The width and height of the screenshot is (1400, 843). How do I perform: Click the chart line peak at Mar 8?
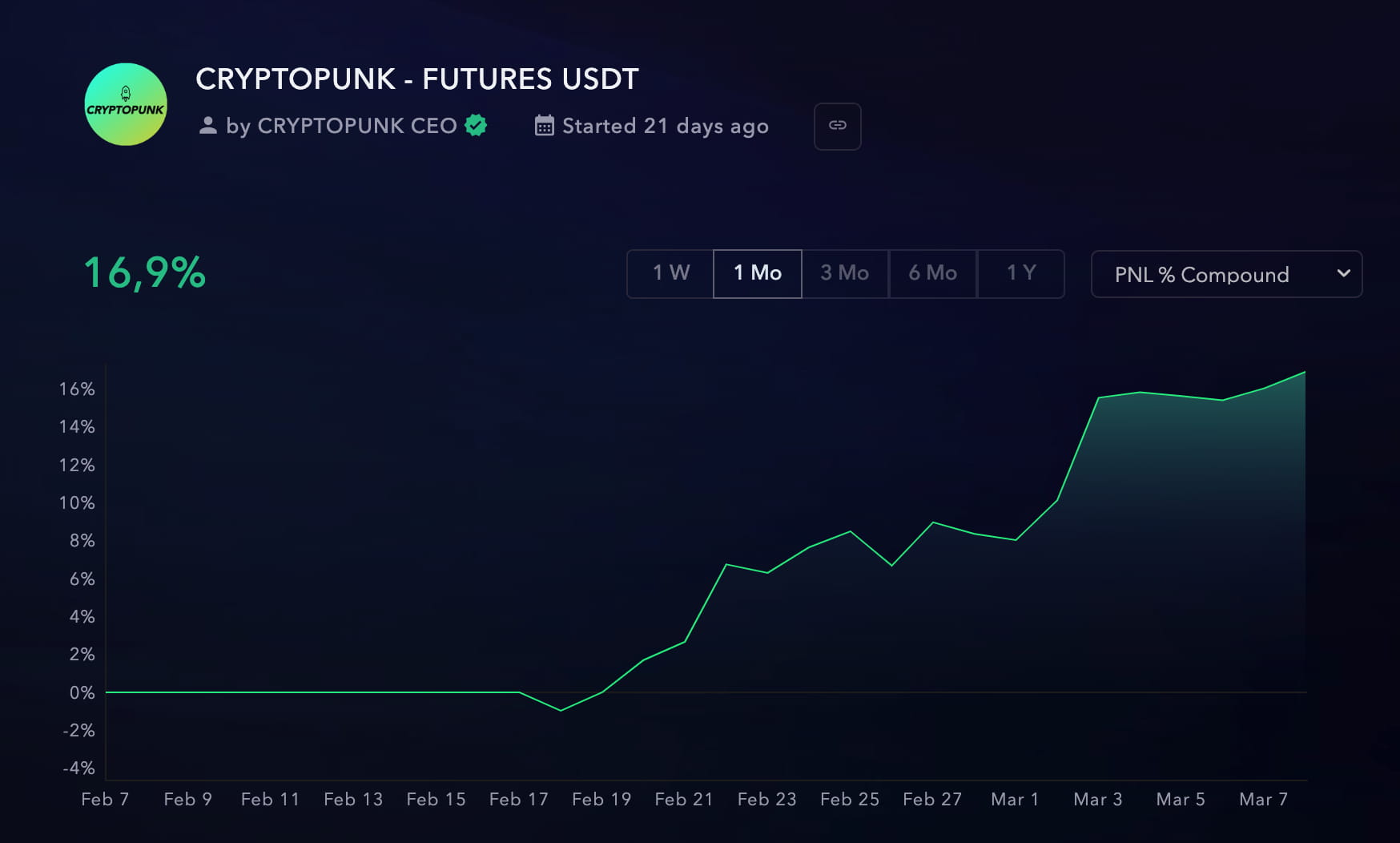[x=1304, y=373]
